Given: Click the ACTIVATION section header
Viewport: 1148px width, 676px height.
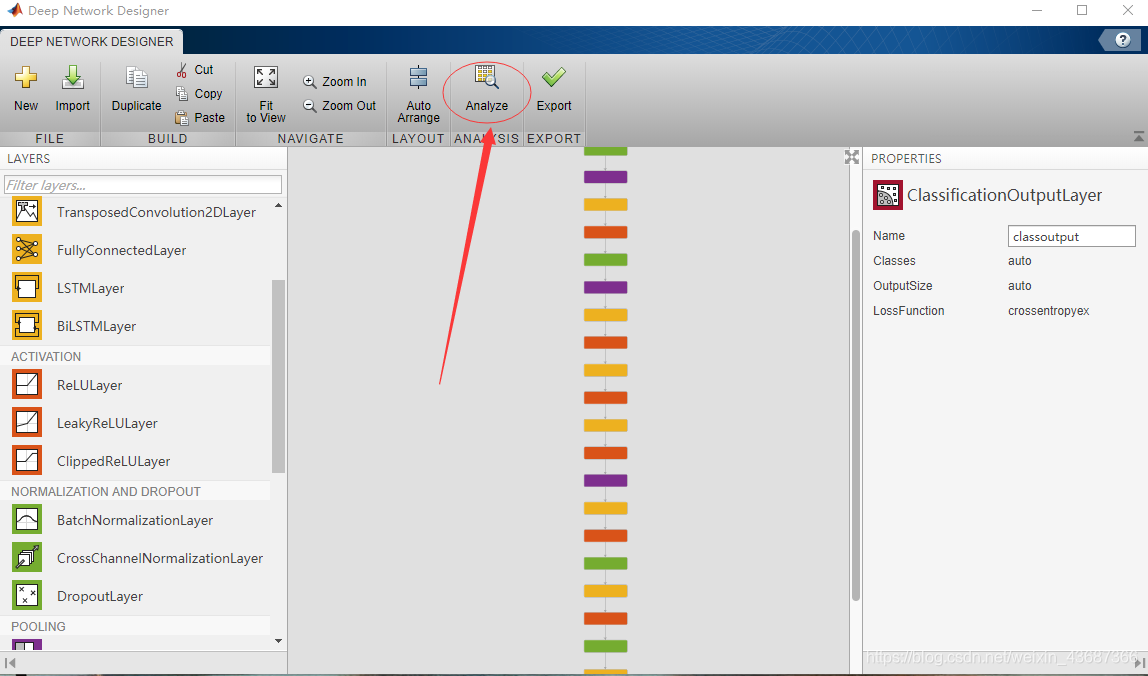Looking at the screenshot, I should (x=46, y=356).
